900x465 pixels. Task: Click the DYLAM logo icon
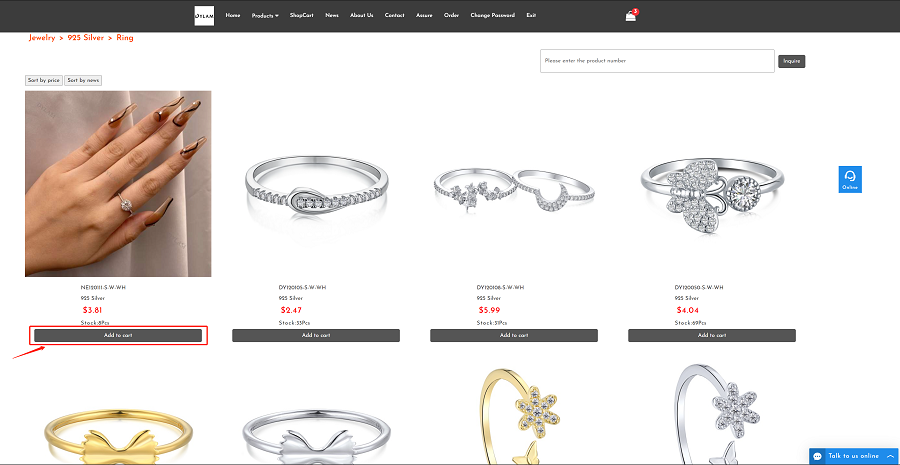(204, 16)
